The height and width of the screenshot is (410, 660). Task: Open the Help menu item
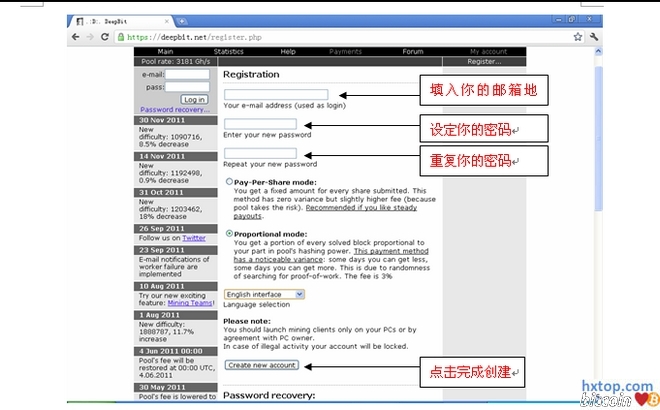point(288,51)
